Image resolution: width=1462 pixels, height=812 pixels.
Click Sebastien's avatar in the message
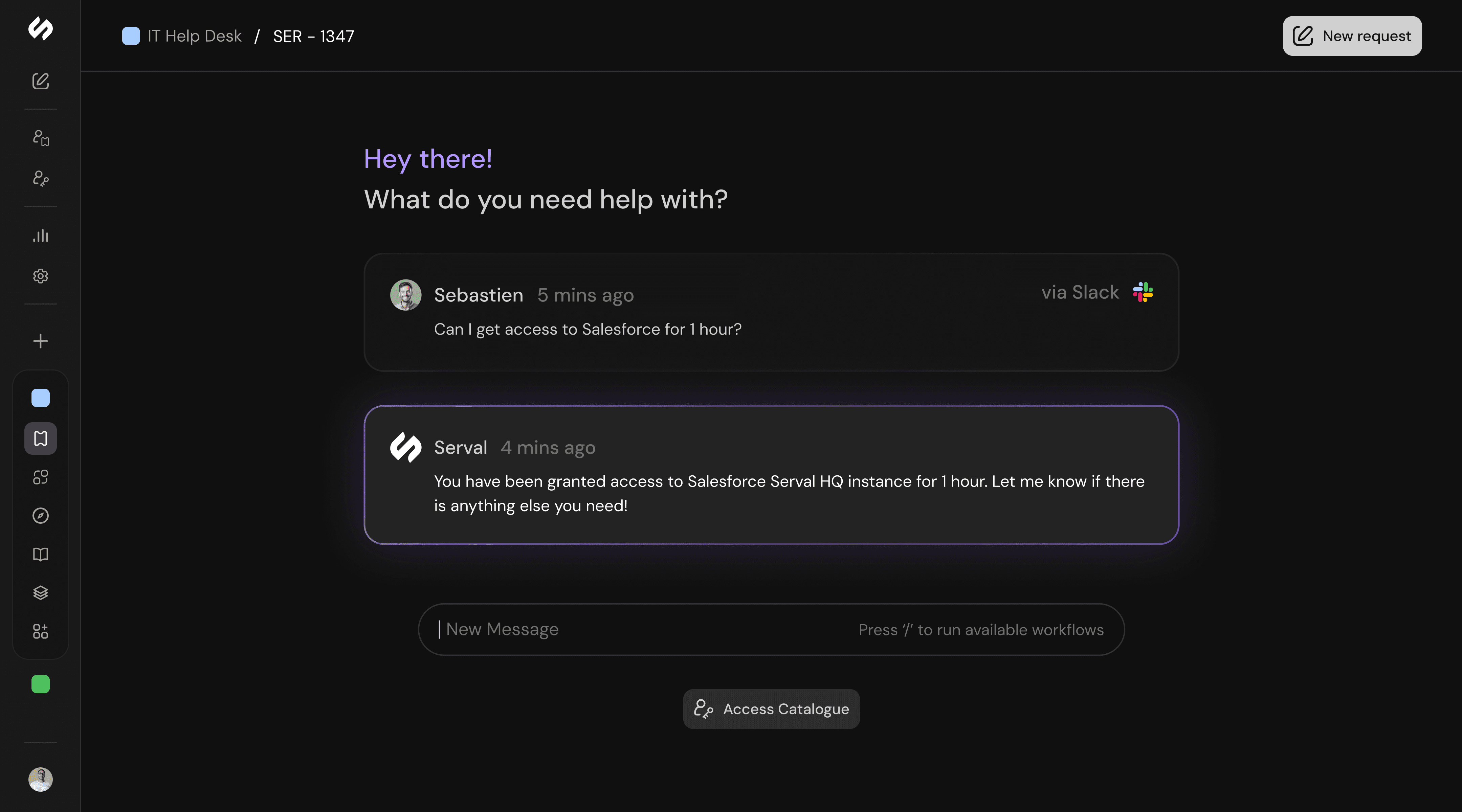point(405,294)
